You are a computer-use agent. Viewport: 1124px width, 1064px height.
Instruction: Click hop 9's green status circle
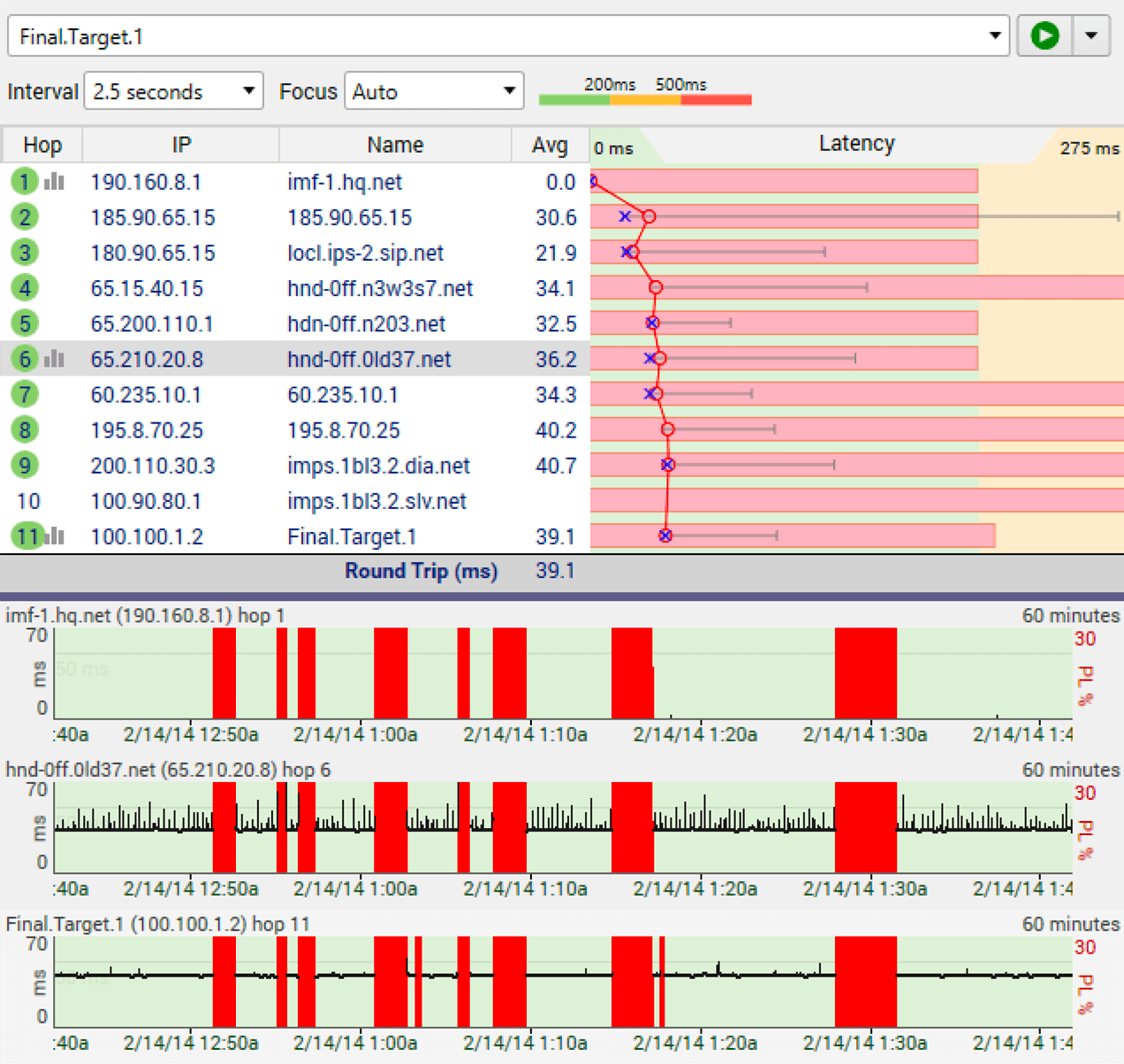tap(24, 465)
